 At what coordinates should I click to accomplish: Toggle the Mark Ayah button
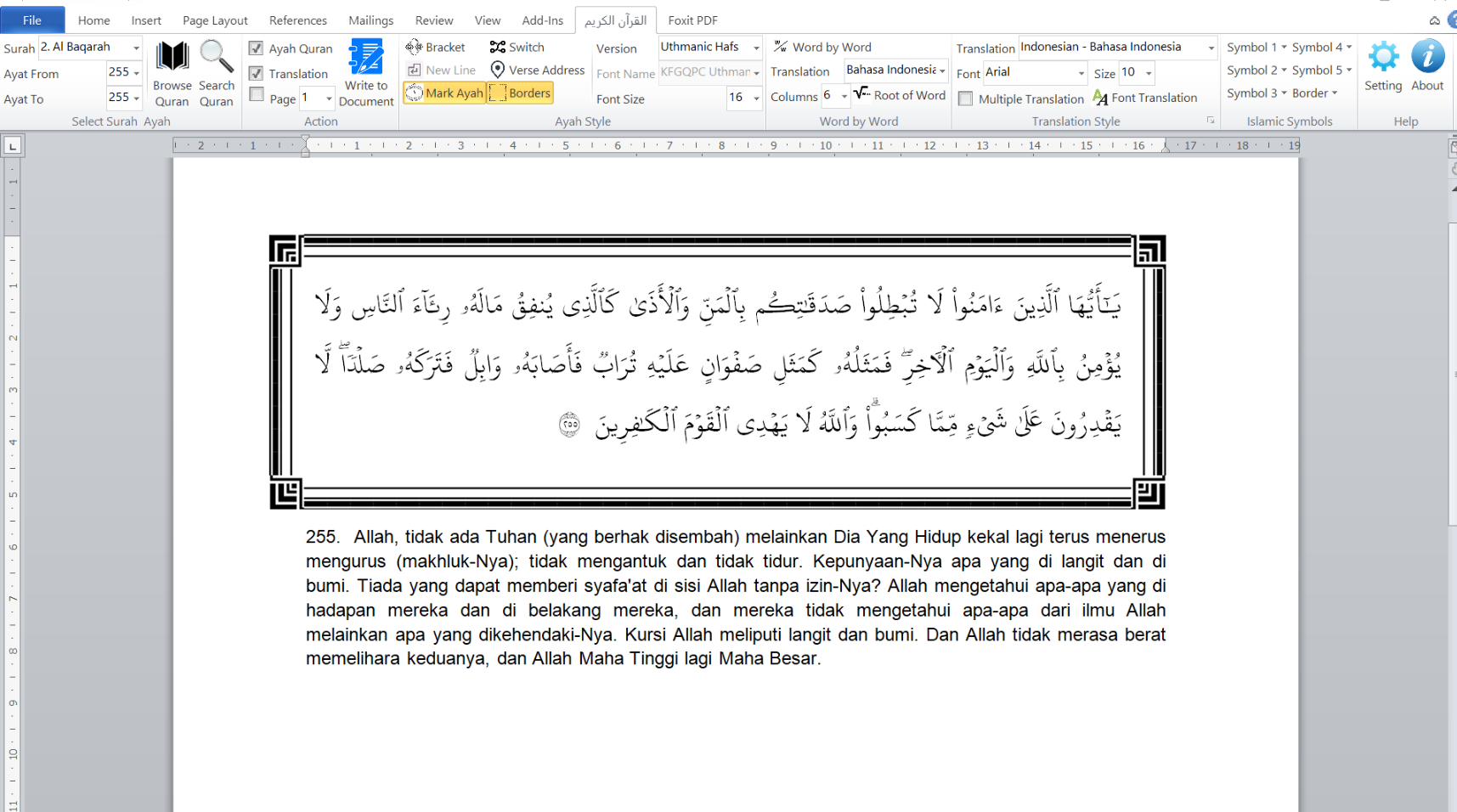pyautogui.click(x=444, y=93)
